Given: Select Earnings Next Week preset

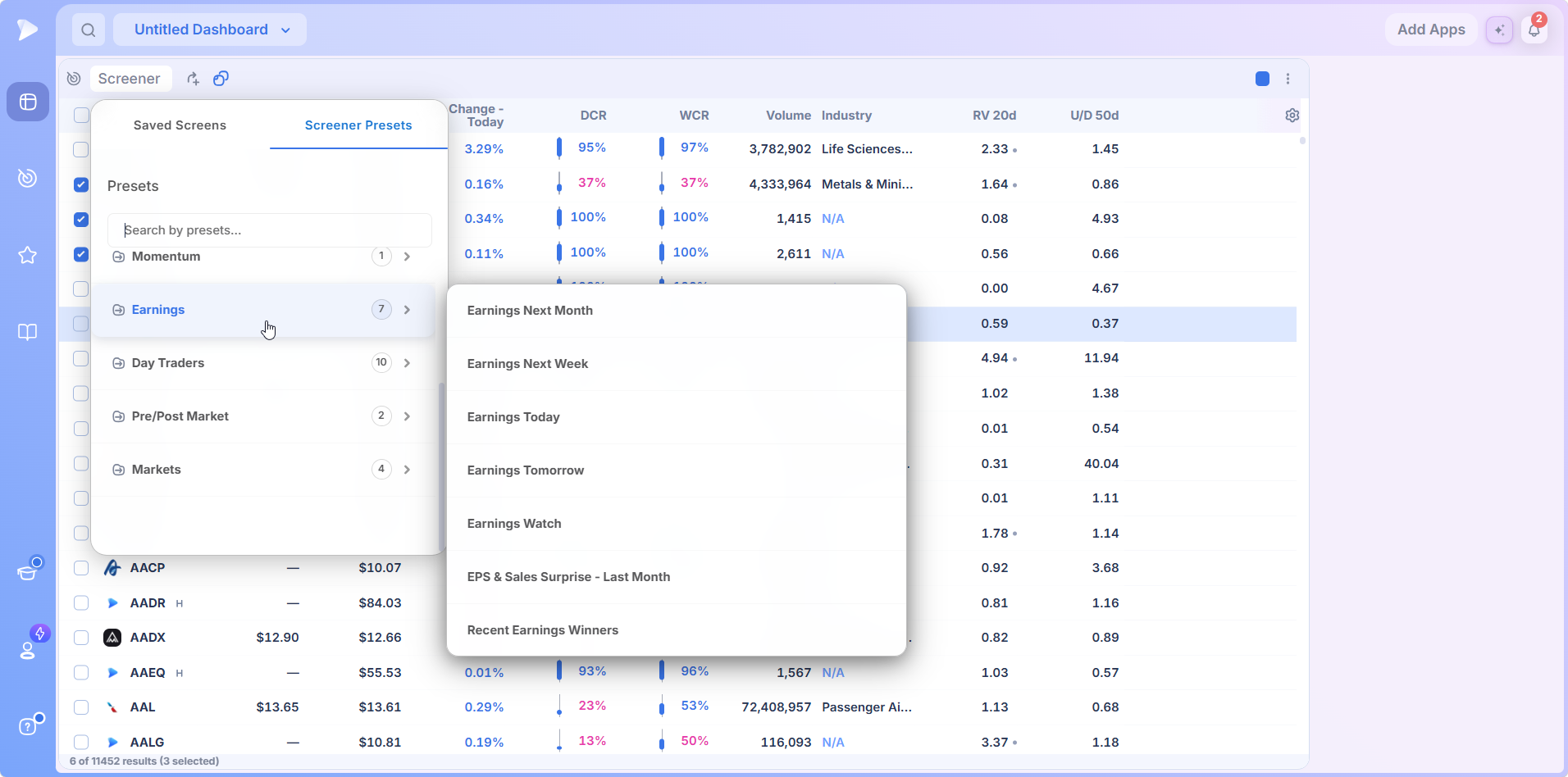Looking at the screenshot, I should (x=677, y=364).
